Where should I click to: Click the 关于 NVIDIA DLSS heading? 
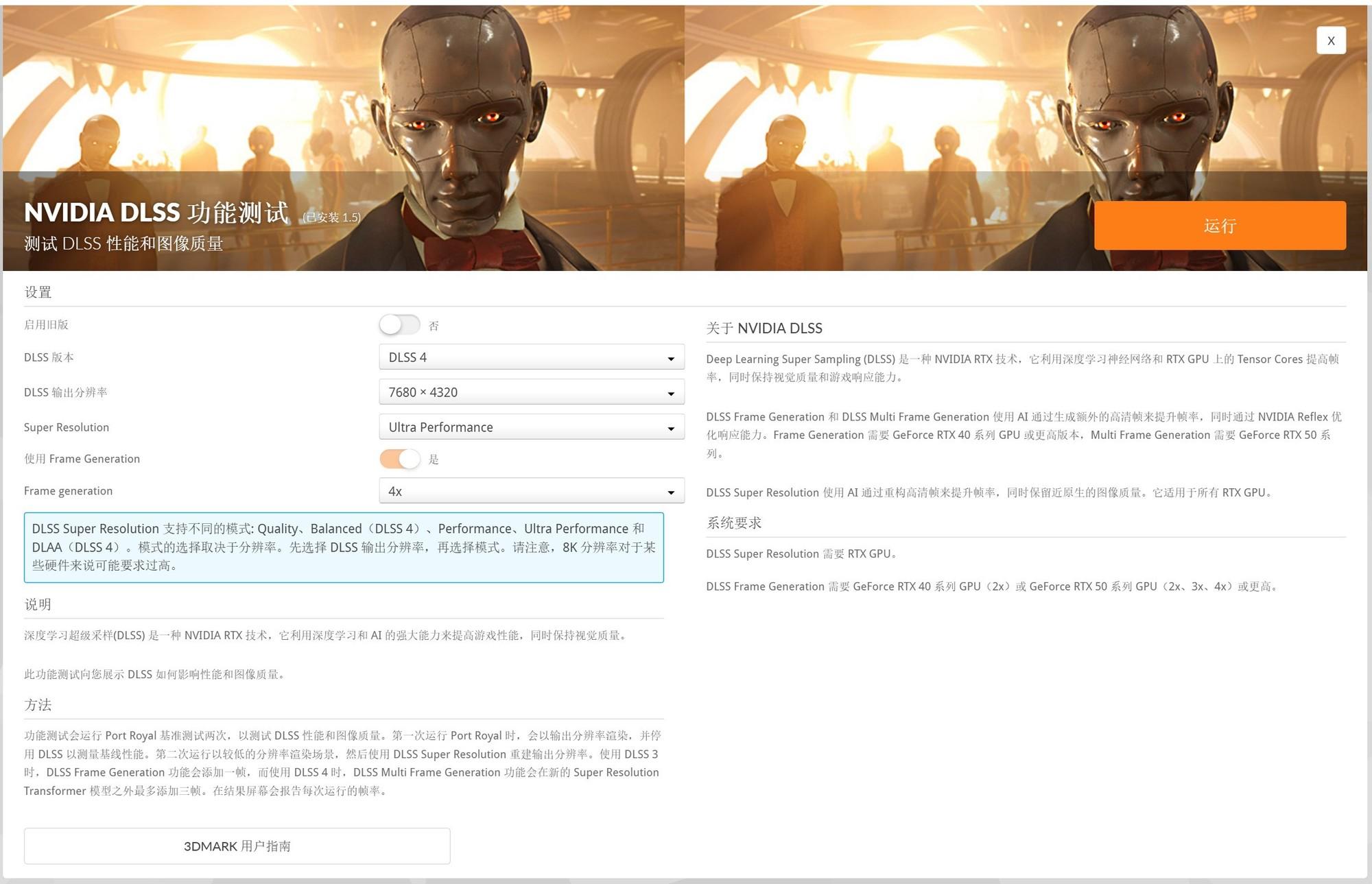(764, 328)
